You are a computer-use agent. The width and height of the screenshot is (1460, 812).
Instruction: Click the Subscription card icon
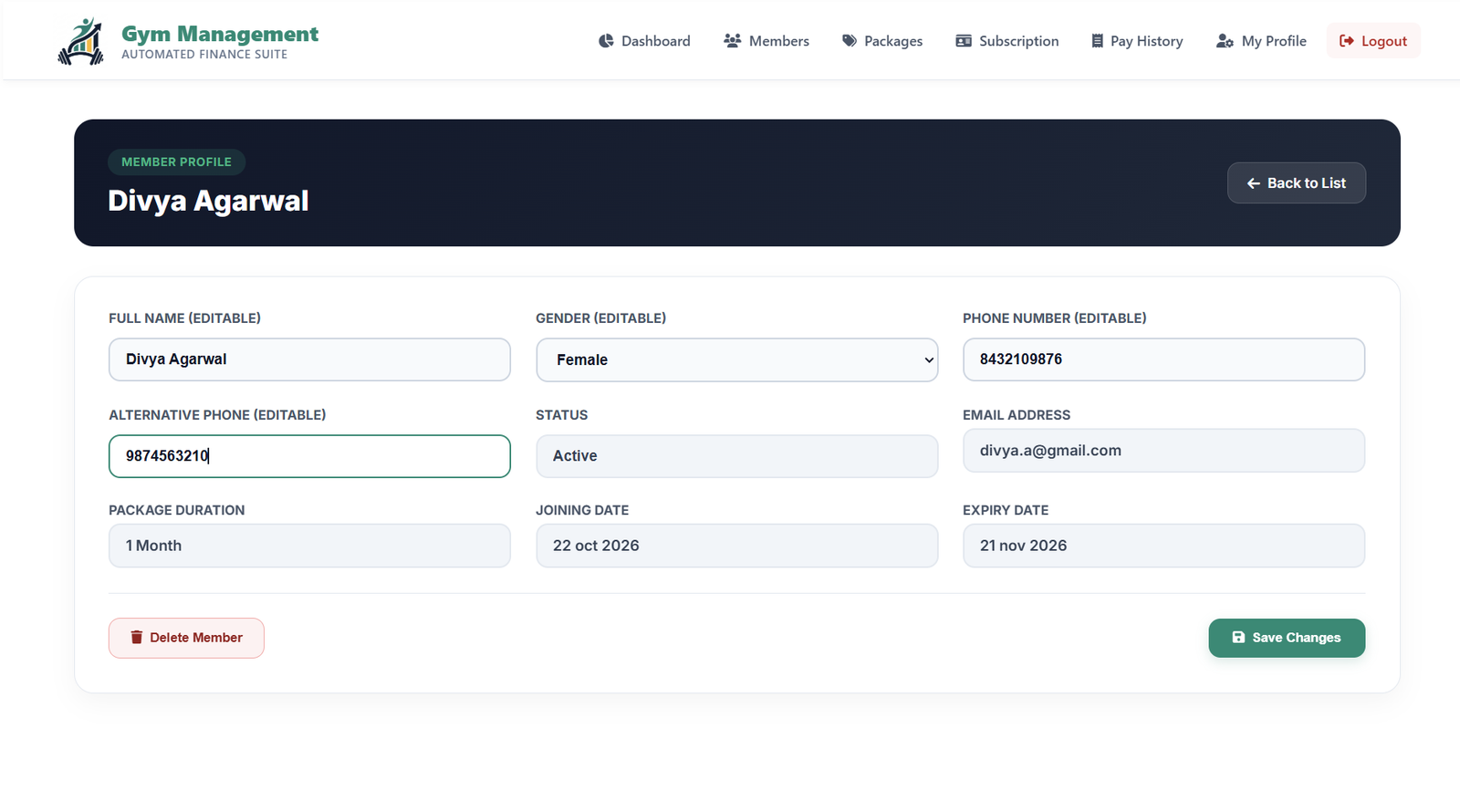point(964,41)
